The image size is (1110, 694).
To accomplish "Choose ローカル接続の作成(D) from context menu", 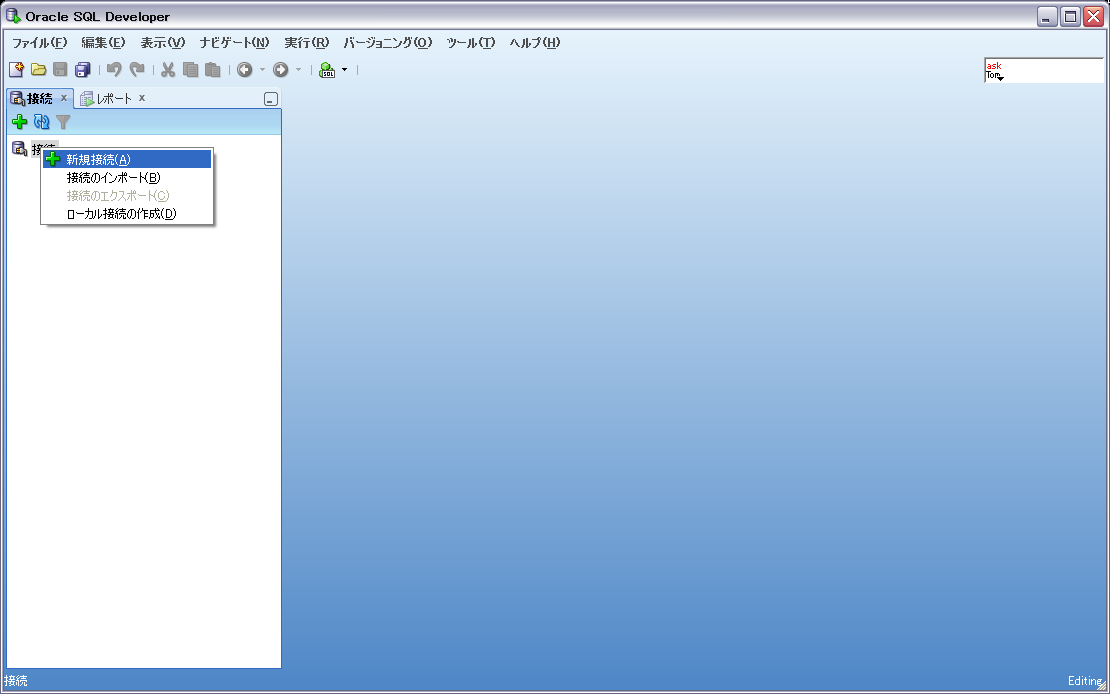I will click(x=127, y=214).
